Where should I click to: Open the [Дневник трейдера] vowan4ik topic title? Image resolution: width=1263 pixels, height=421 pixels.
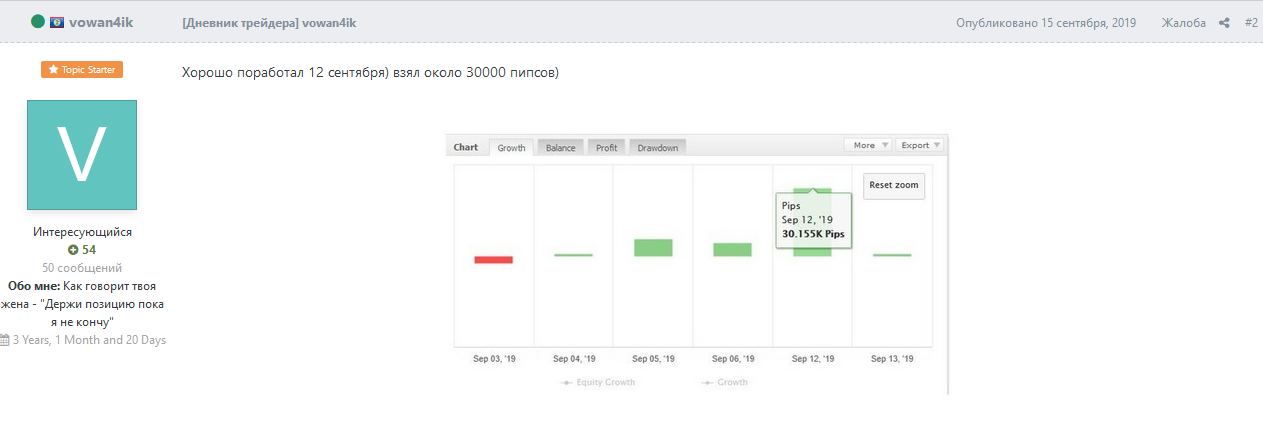pyautogui.click(x=269, y=22)
